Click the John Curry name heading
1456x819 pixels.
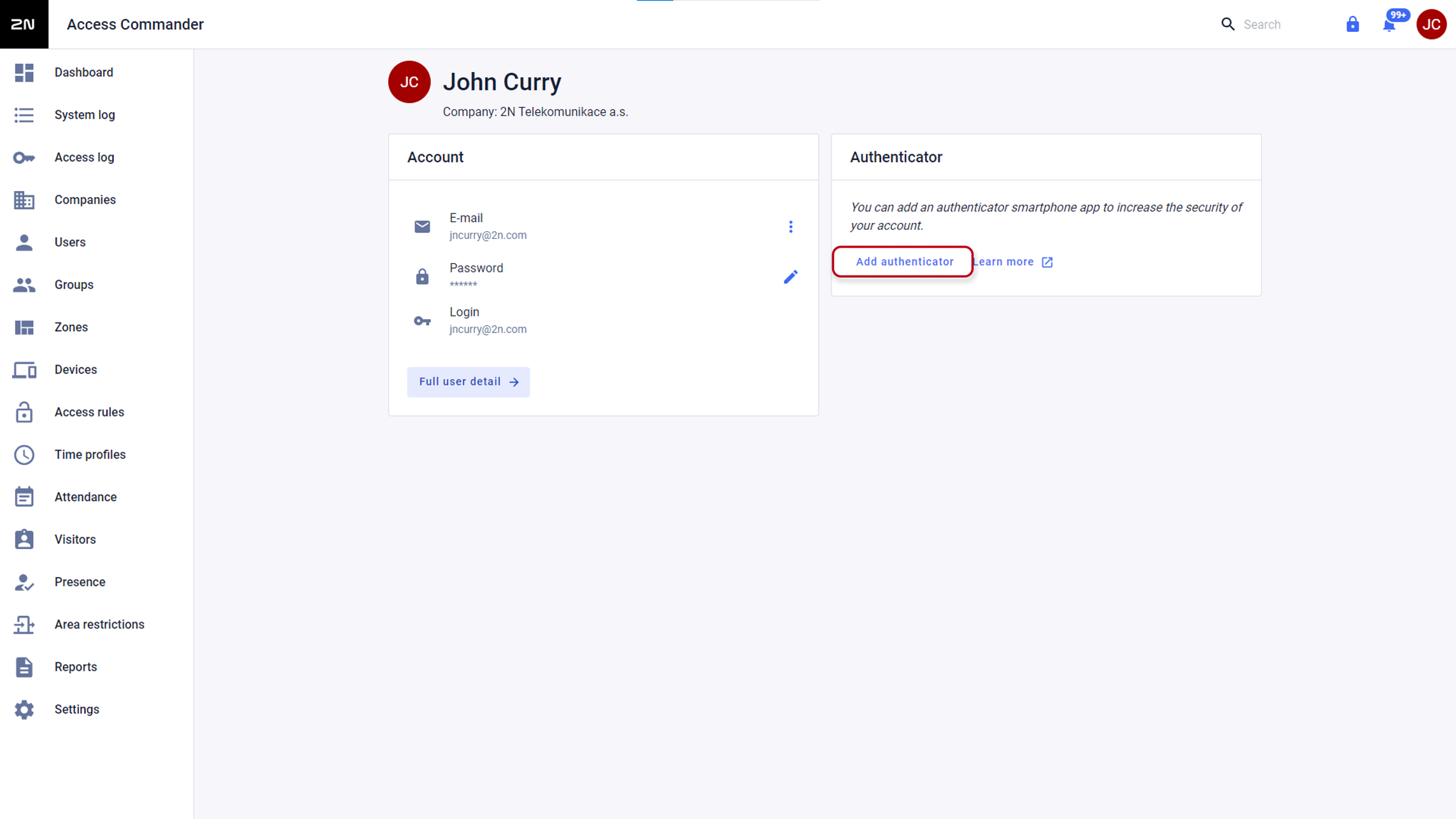(502, 82)
